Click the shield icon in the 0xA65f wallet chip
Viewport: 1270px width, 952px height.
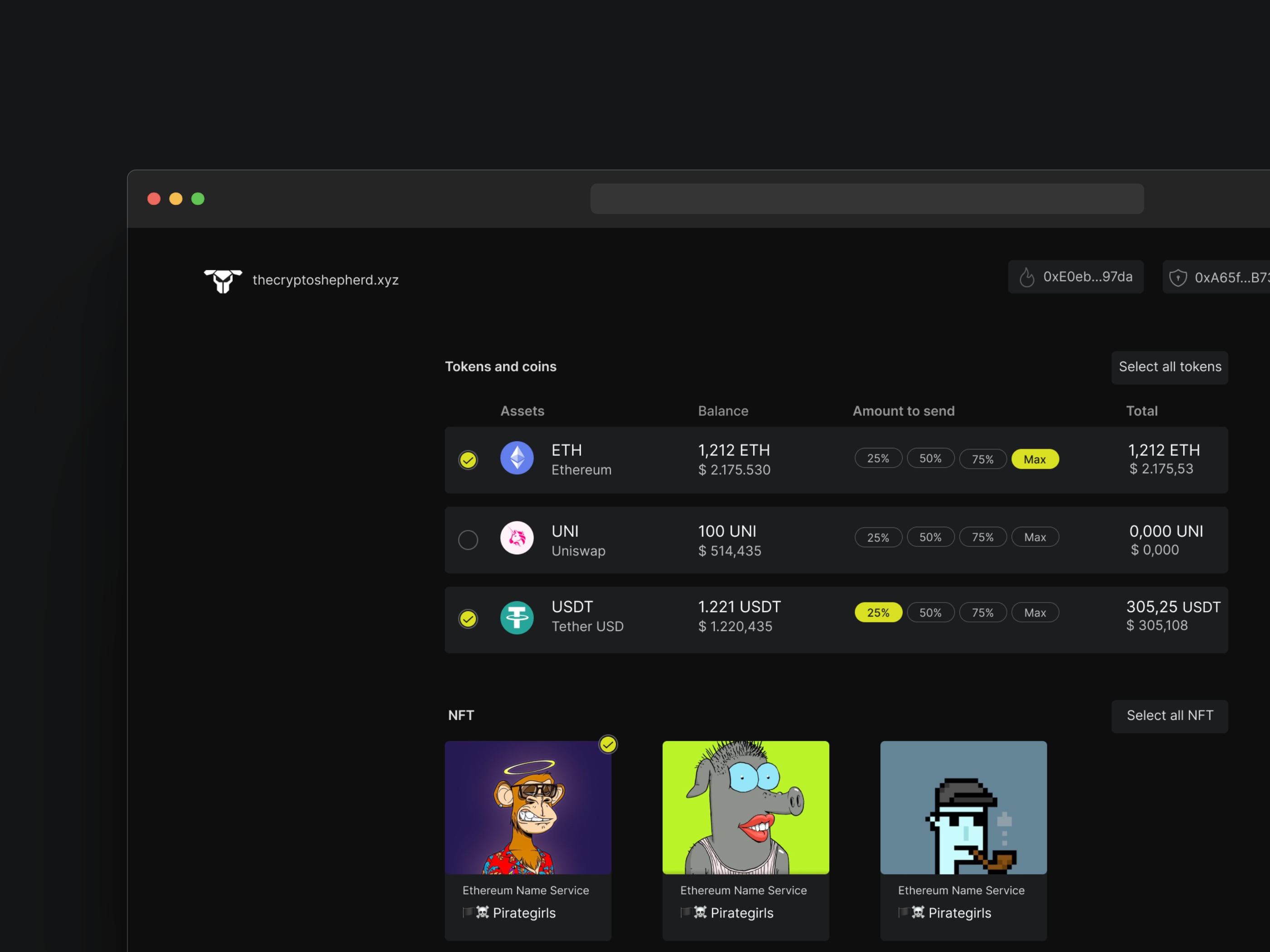pyautogui.click(x=1177, y=278)
